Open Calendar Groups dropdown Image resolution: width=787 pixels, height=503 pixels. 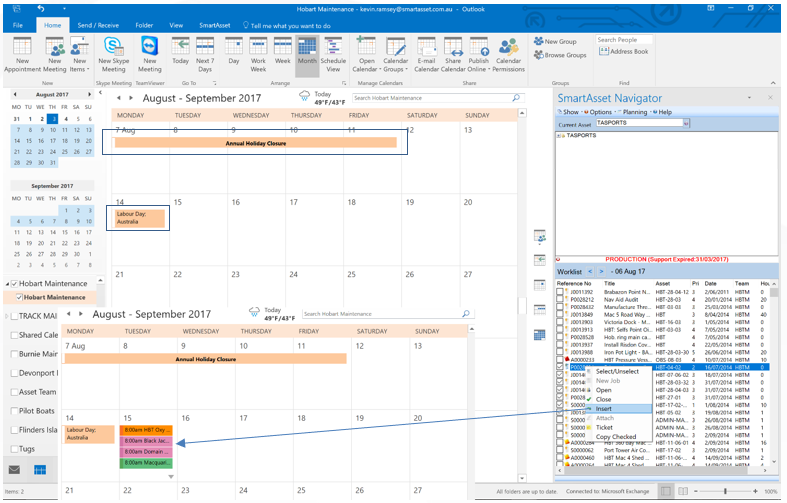pos(396,55)
